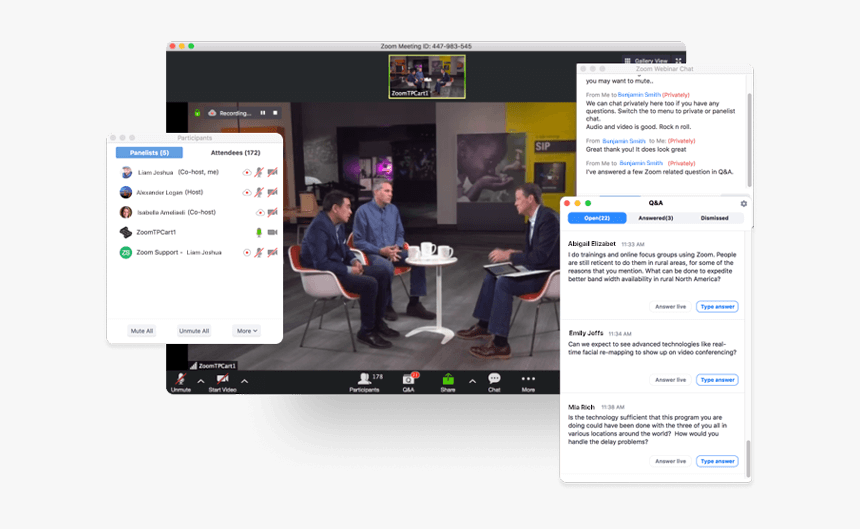Toggle Liam Joshua's video off icon
Image resolution: width=860 pixels, height=529 pixels.
272,172
